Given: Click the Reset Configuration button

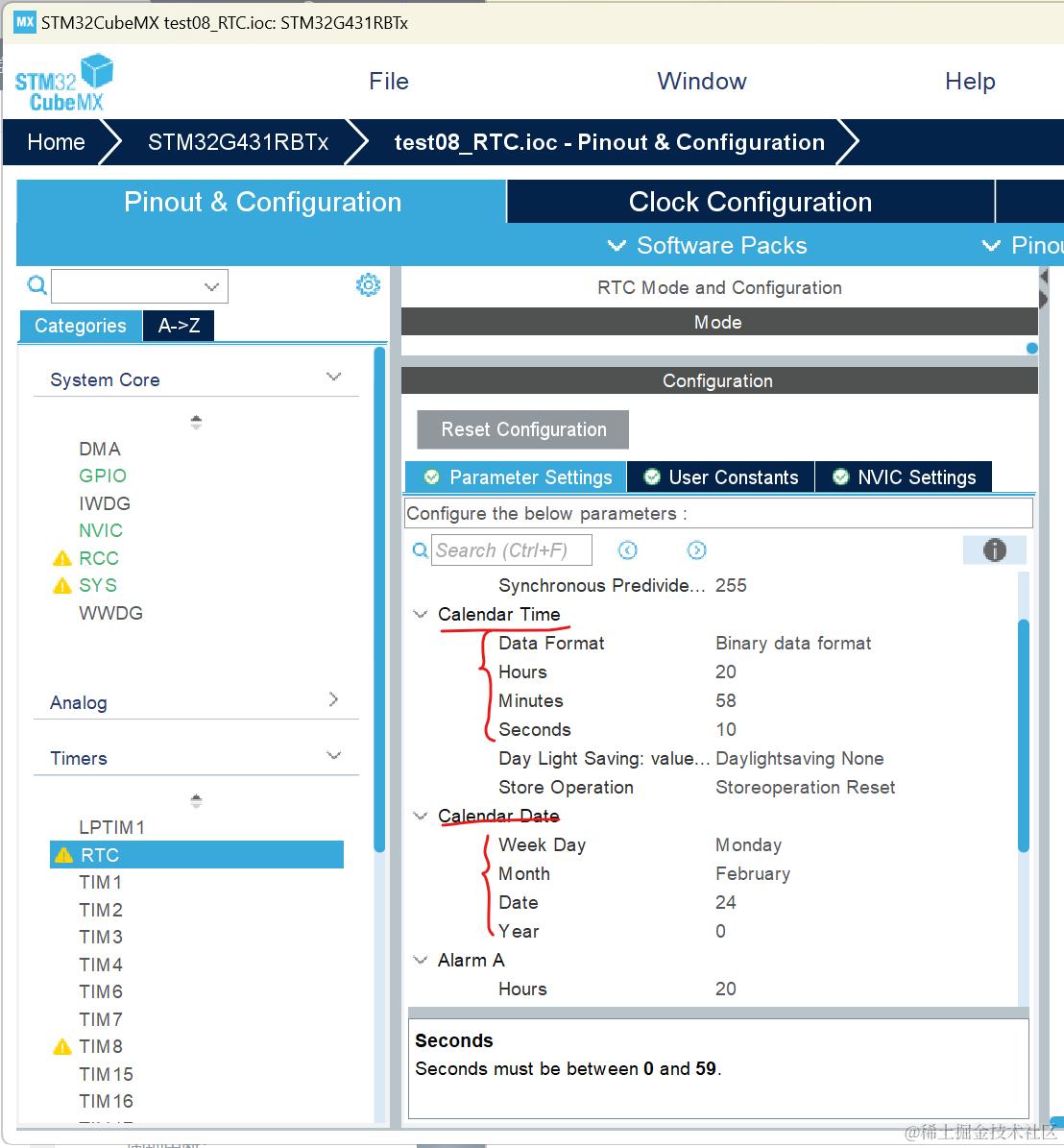Looking at the screenshot, I should coord(523,429).
